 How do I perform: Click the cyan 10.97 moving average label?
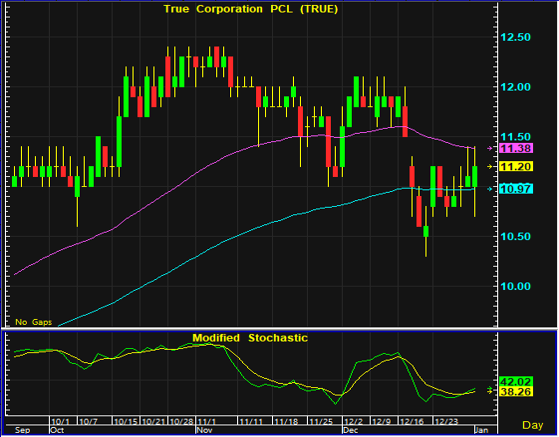click(517, 189)
